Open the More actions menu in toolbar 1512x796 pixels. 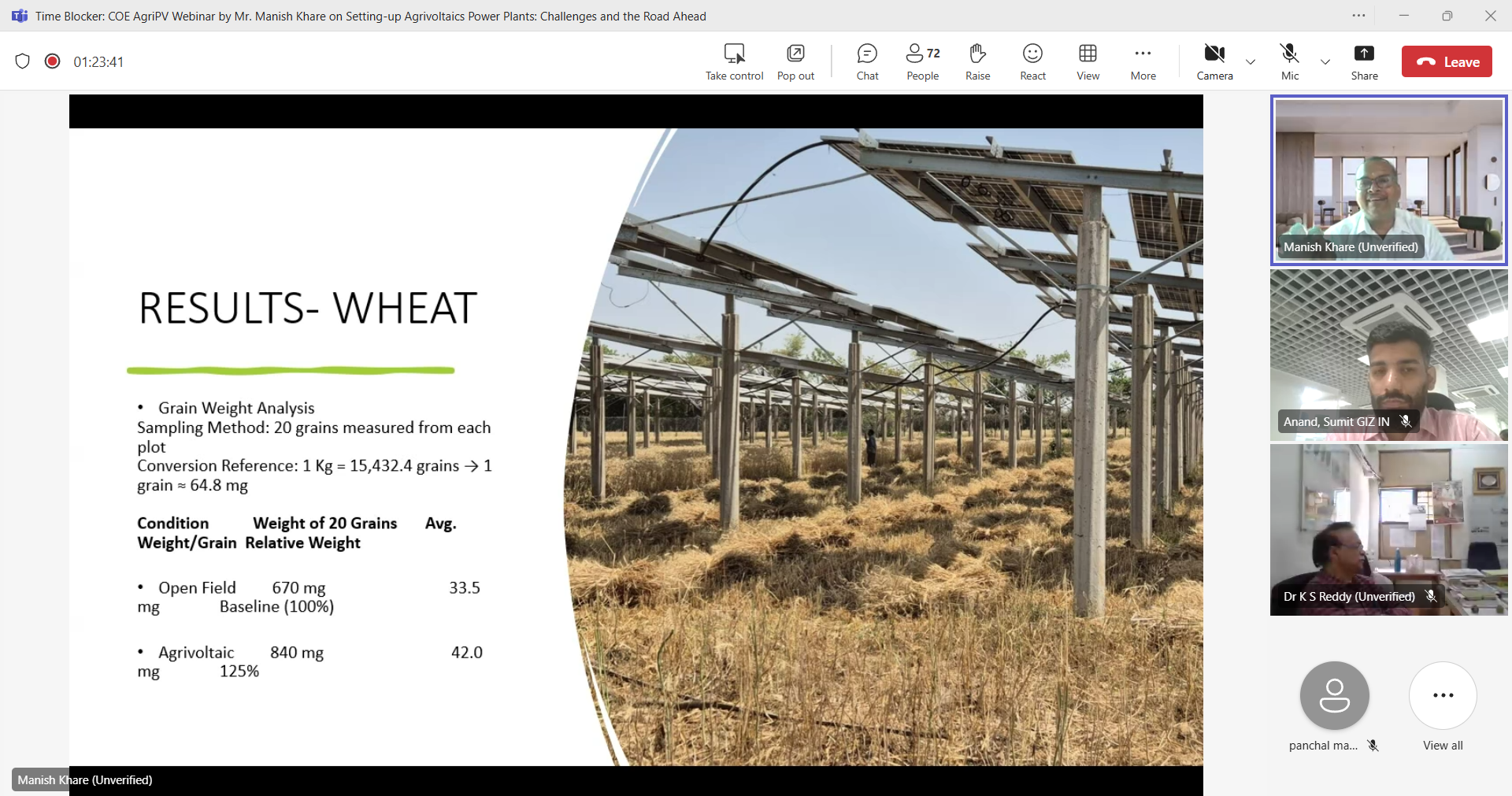coord(1143,61)
